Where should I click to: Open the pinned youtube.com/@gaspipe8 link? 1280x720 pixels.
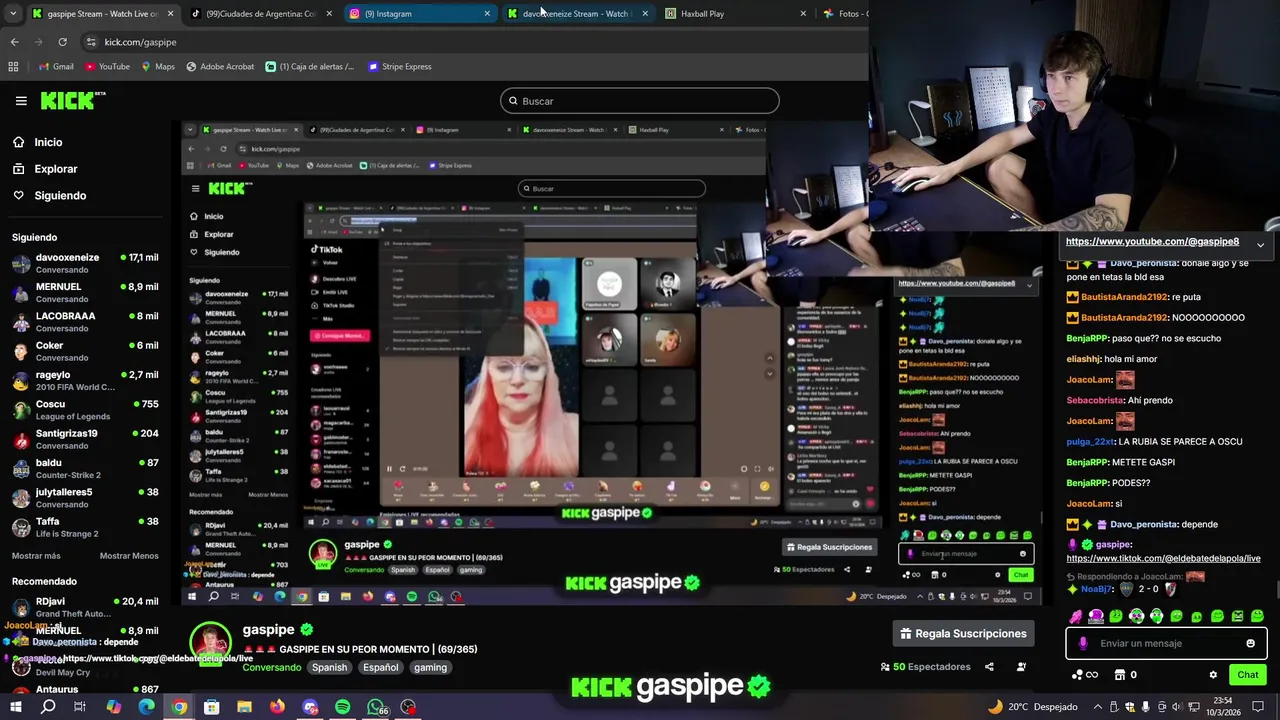tap(1152, 241)
